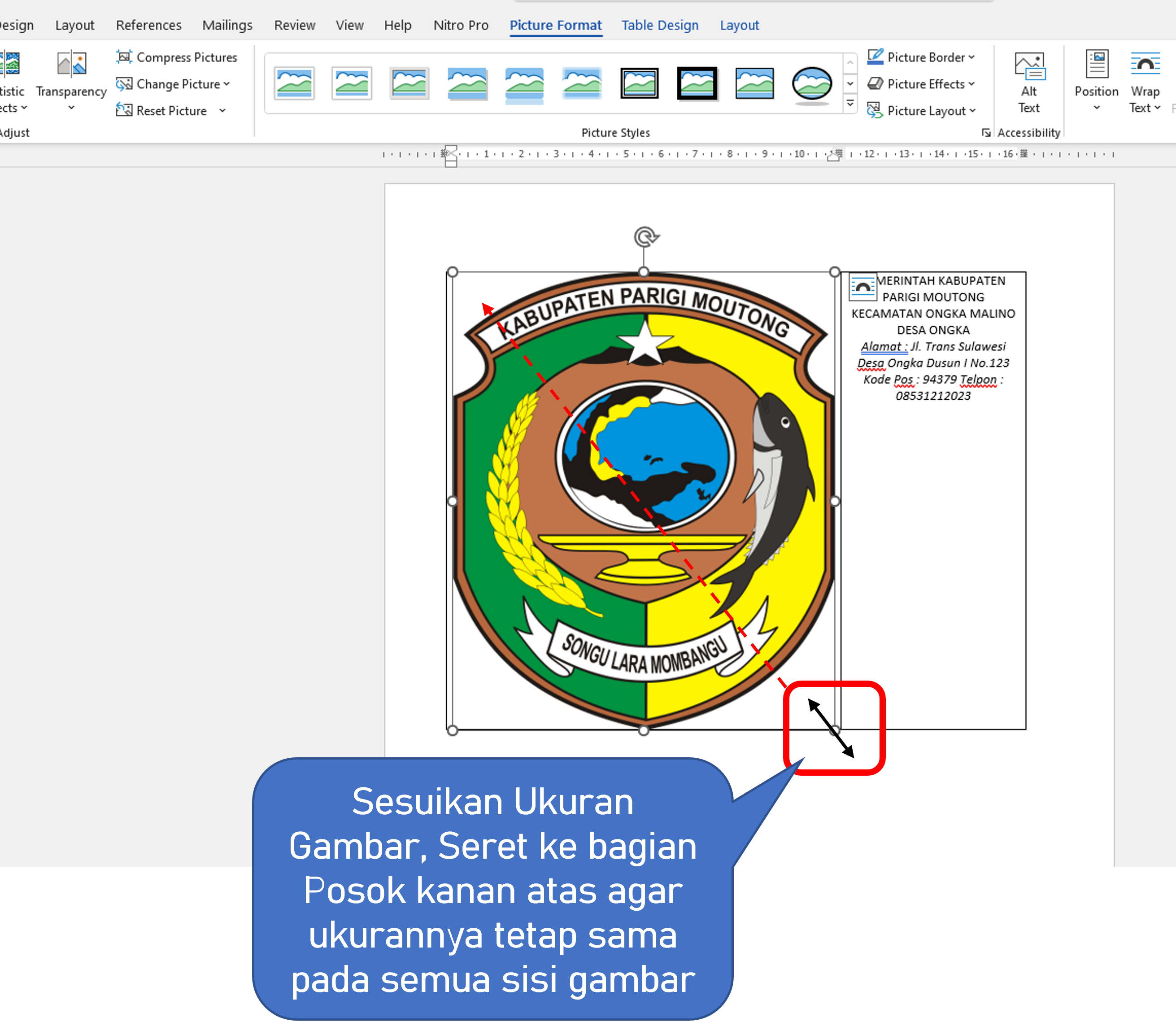Click the picture rotation handle
Screen dimensions: 1176x1022
pyautogui.click(x=645, y=237)
